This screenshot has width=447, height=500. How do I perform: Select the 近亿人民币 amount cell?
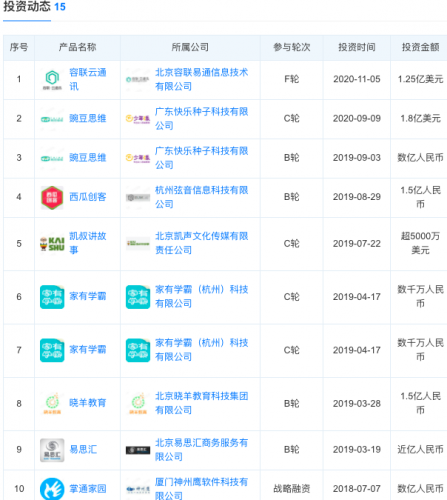(420, 449)
